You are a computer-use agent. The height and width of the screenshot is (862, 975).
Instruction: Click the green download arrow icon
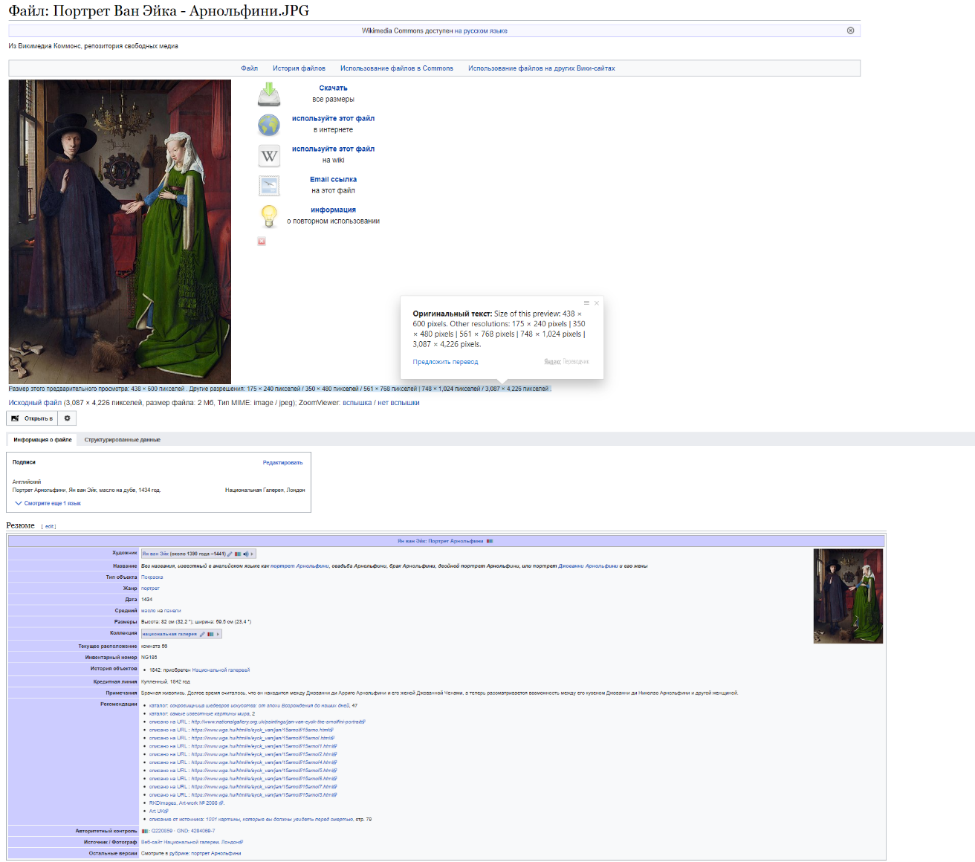[269, 94]
